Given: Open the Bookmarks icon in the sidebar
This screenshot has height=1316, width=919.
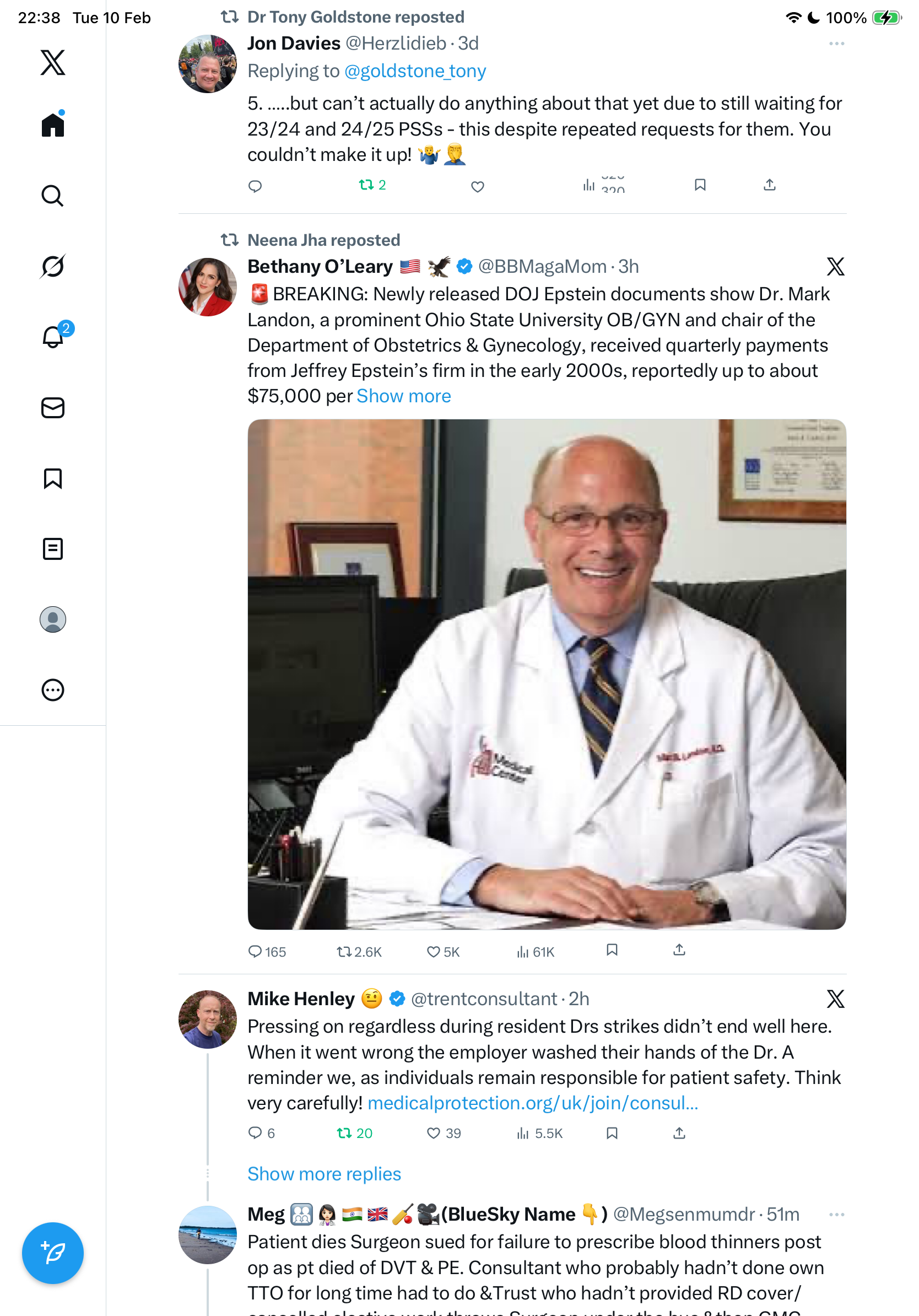Looking at the screenshot, I should pyautogui.click(x=53, y=478).
